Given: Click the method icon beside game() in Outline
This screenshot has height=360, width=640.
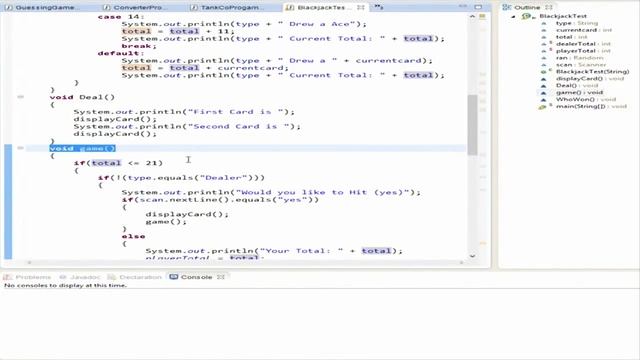Looking at the screenshot, I should [x=544, y=93].
